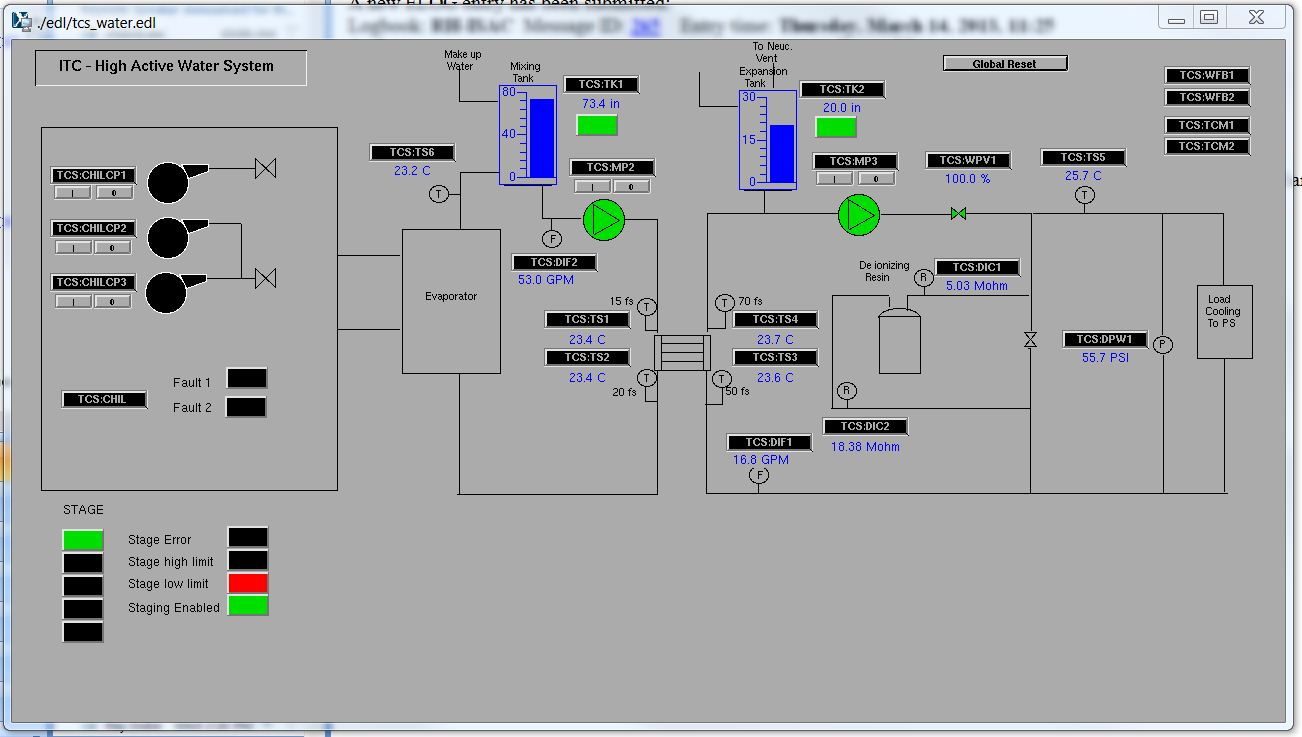Screen dimensions: 1302x737
Task: Turn off CHILCP2 with its 0 button
Action: click(x=112, y=247)
